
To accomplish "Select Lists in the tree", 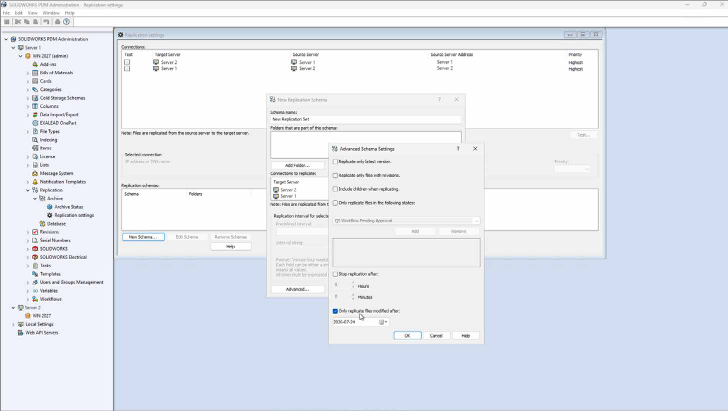I will (44, 165).
